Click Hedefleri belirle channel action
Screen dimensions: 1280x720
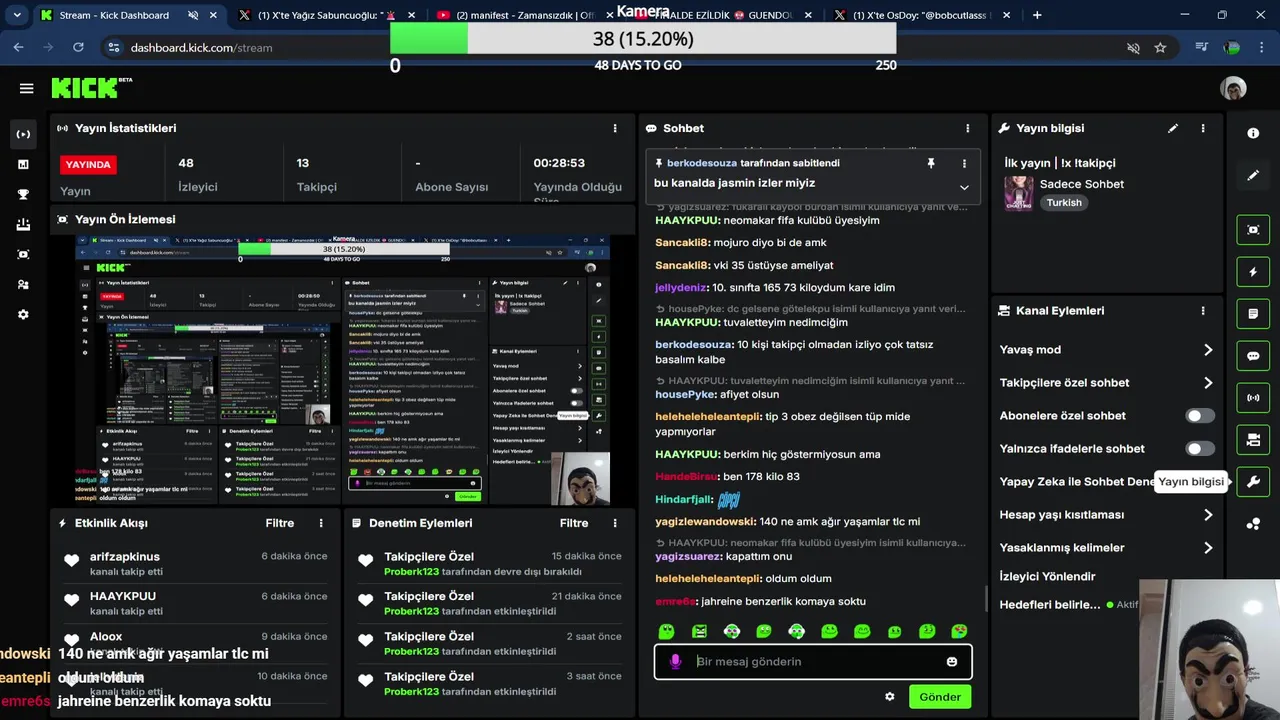(x=1049, y=605)
